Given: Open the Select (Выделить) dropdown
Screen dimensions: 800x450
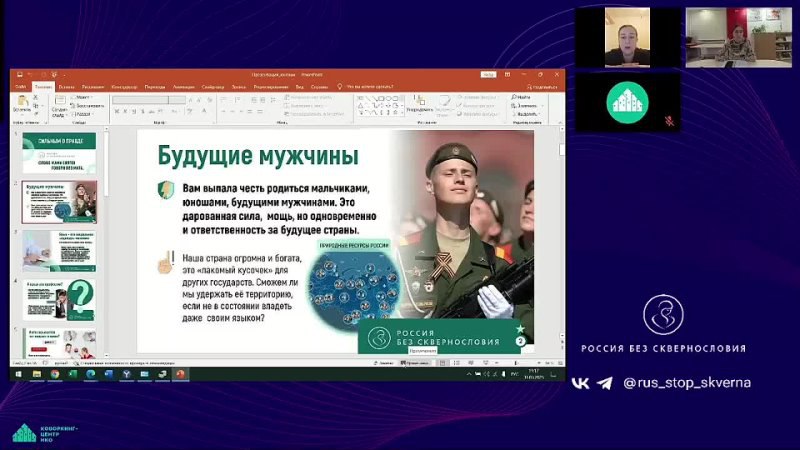Looking at the screenshot, I should pyautogui.click(x=526, y=114).
